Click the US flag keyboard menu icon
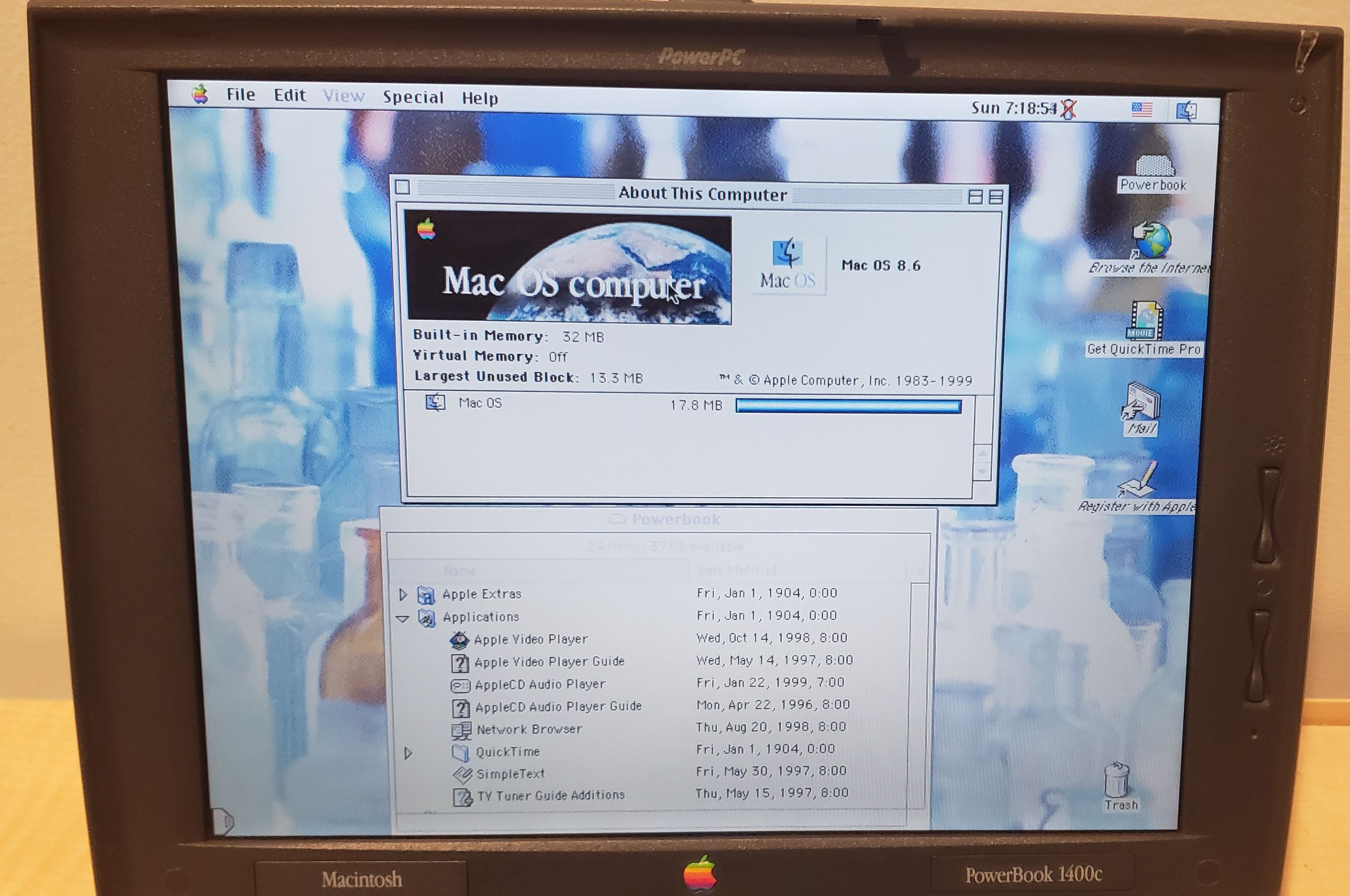 tap(1141, 109)
